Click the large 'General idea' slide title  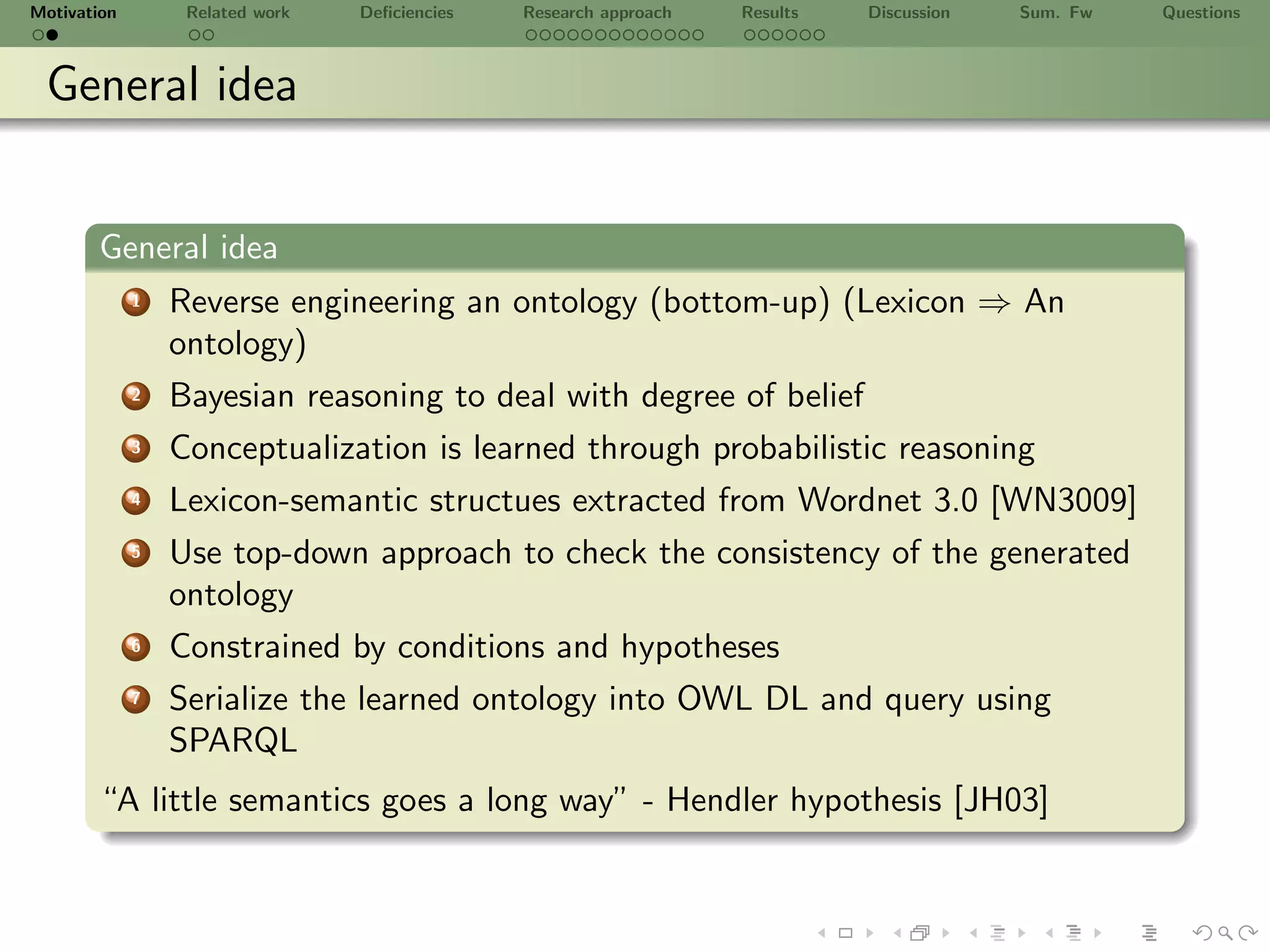click(172, 84)
